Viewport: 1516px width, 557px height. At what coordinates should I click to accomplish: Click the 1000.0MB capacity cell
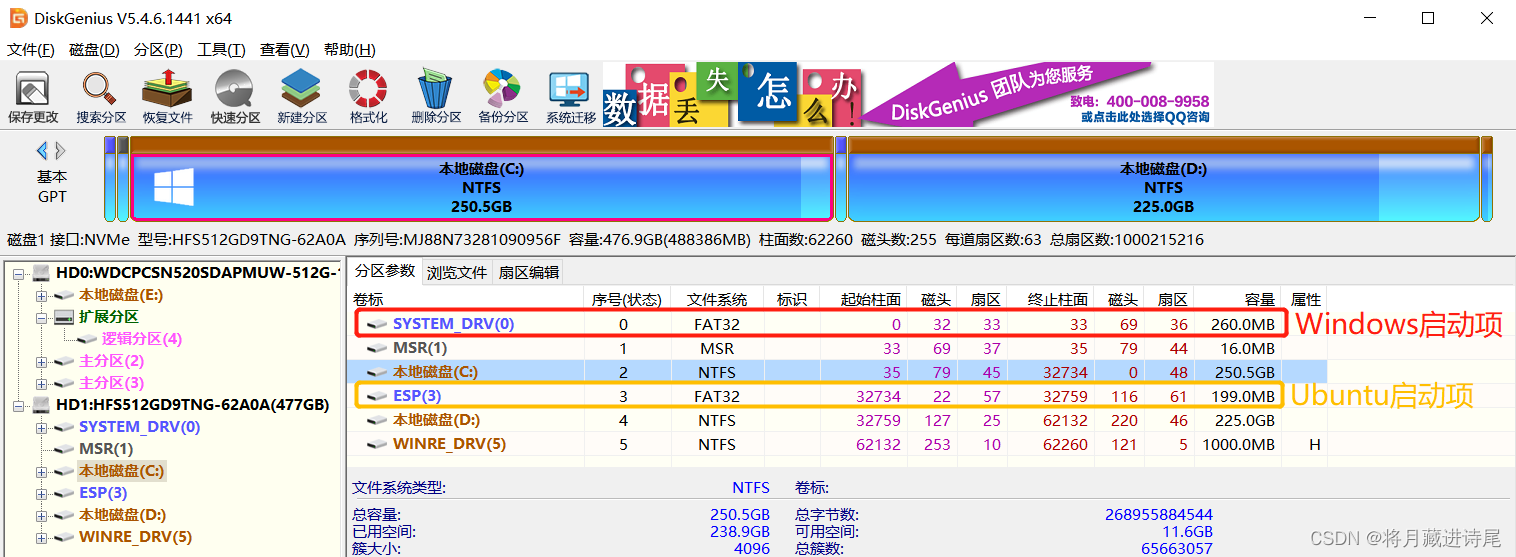click(x=1240, y=444)
